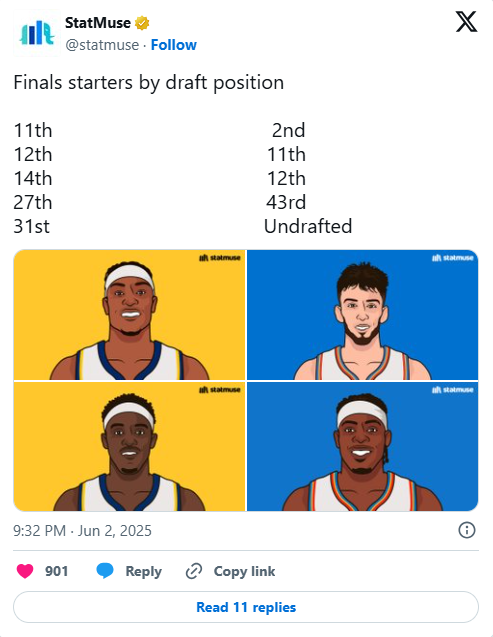Open Read 11 replies button

pyautogui.click(x=246, y=607)
